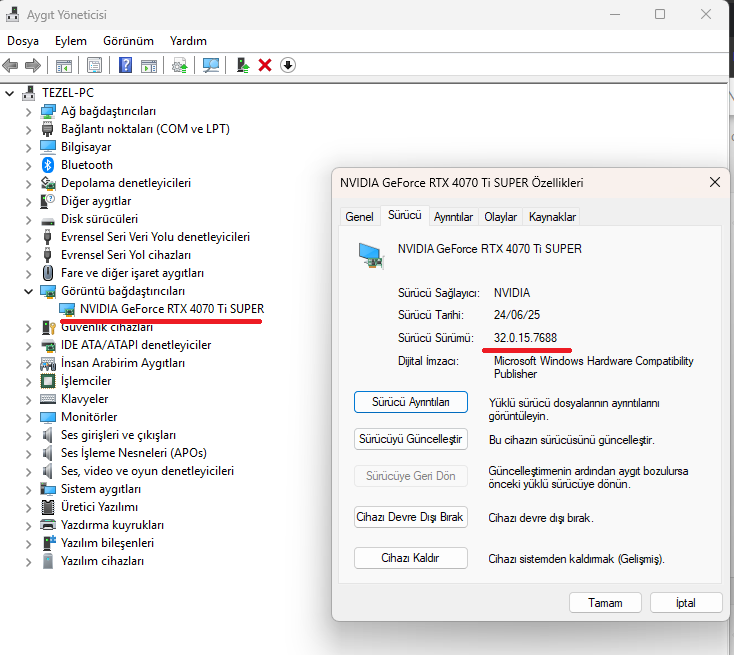Click the Klavyeler keyboard icon

[x=48, y=399]
